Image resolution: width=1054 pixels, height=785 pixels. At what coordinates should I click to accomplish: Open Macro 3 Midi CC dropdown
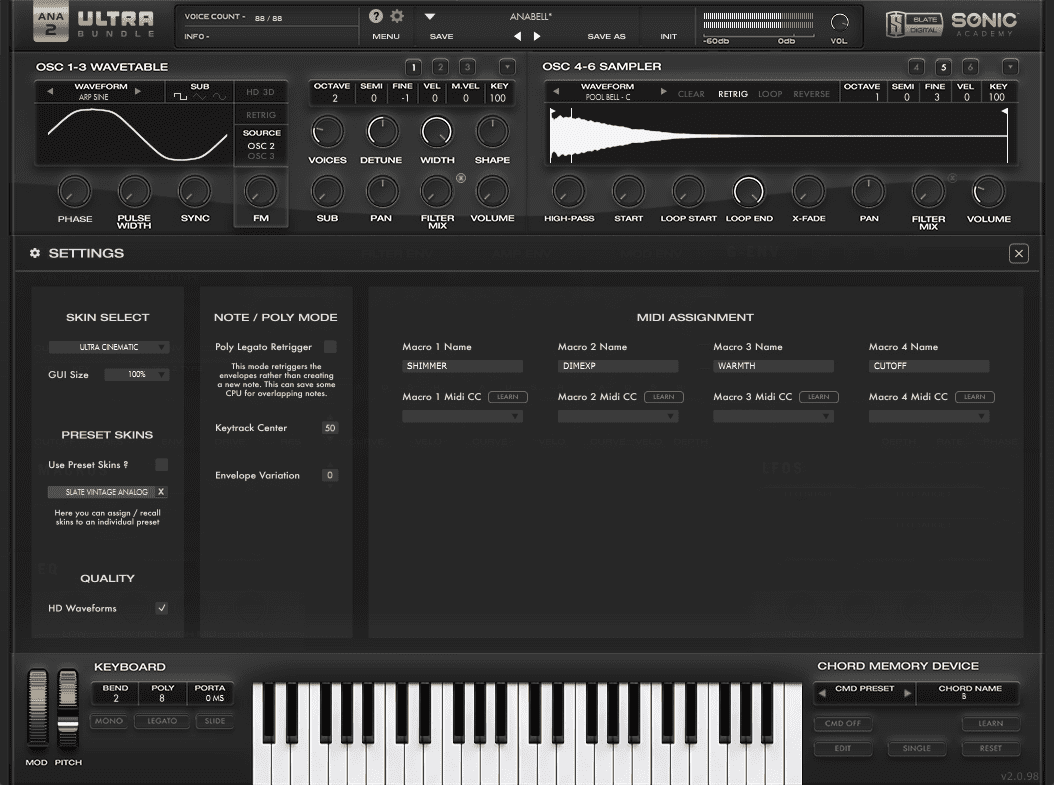click(x=773, y=417)
